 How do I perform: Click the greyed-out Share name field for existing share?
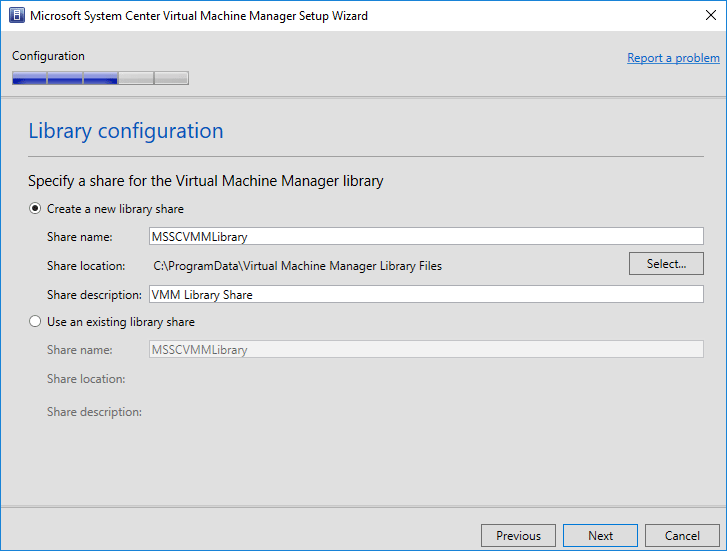(x=425, y=350)
